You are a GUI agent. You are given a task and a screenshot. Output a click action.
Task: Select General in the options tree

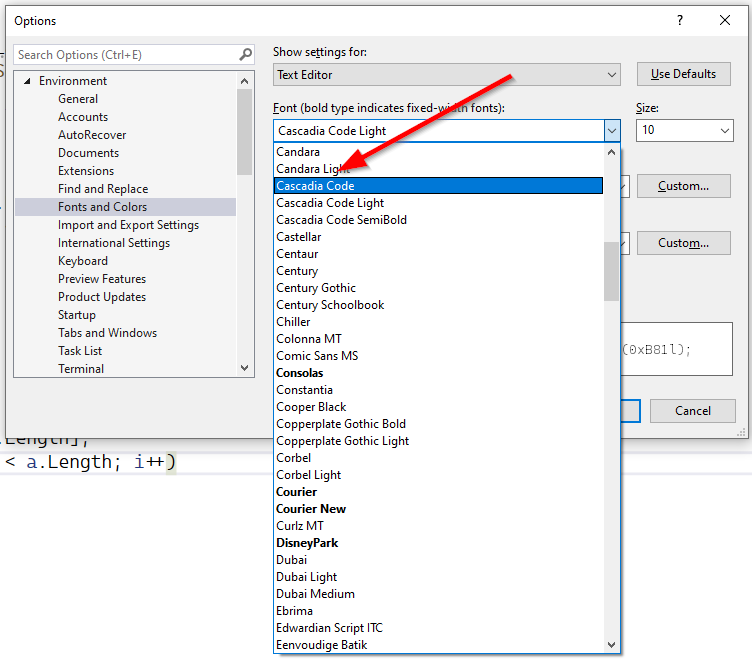[78, 99]
